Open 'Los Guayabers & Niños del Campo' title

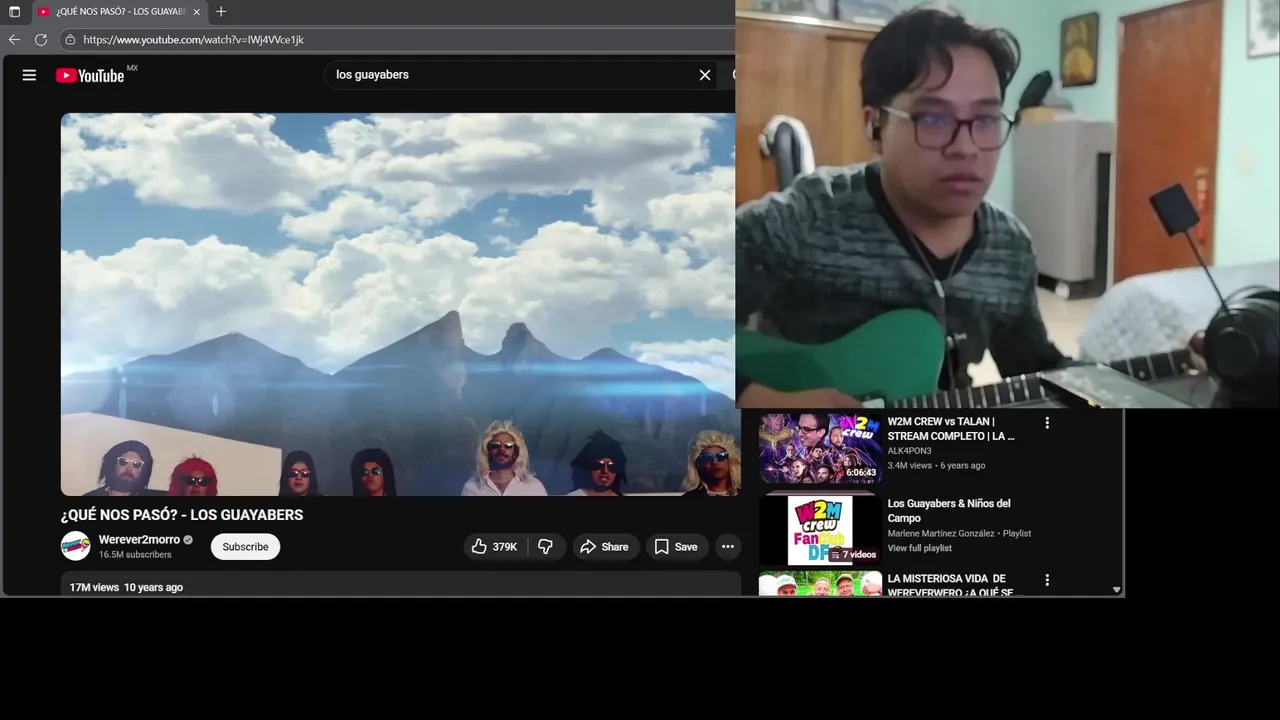click(x=949, y=510)
